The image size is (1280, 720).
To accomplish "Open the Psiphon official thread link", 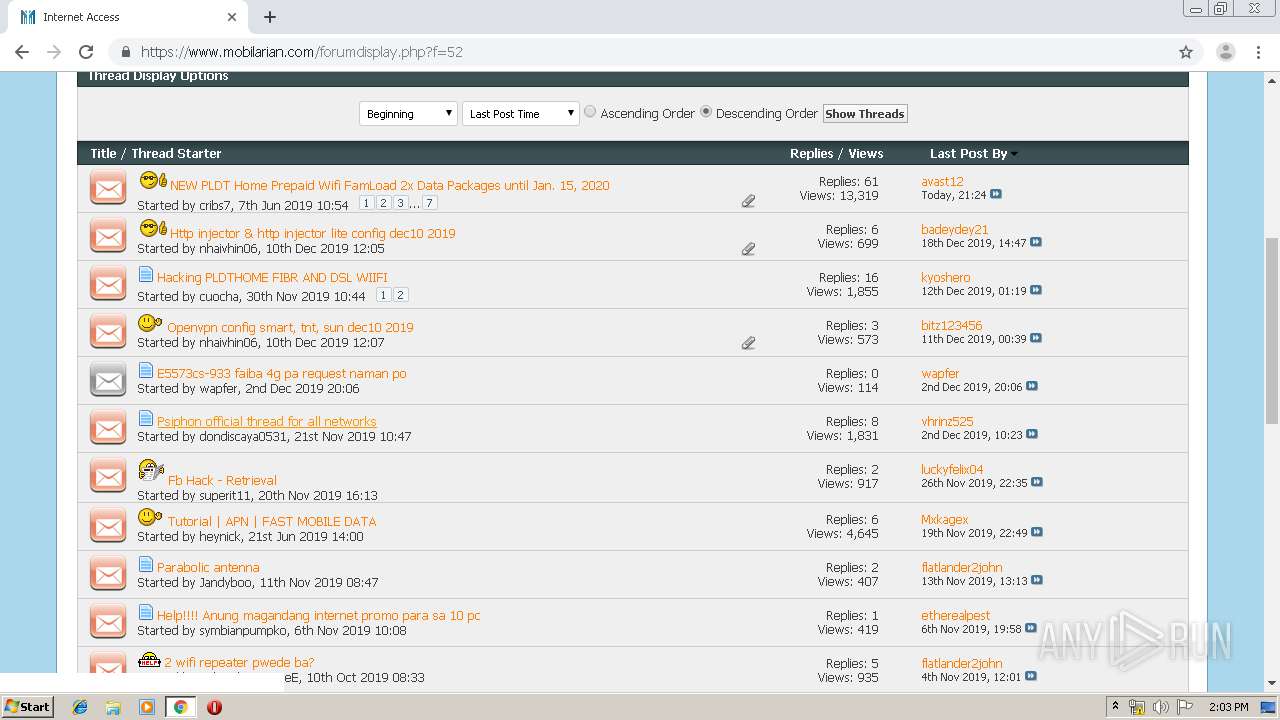I will (267, 421).
